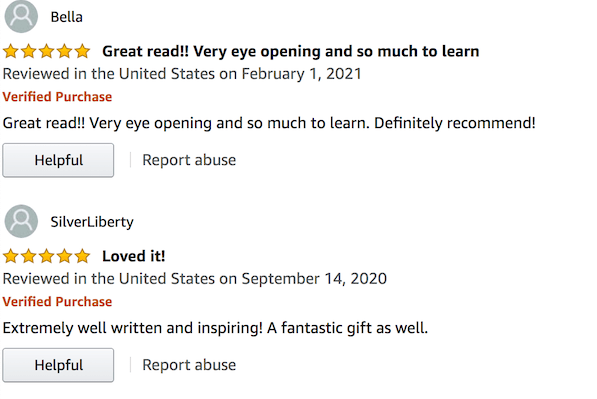Report abuse on SilverLiberty's review
Image resolution: width=597 pixels, height=399 pixels.
189,365
